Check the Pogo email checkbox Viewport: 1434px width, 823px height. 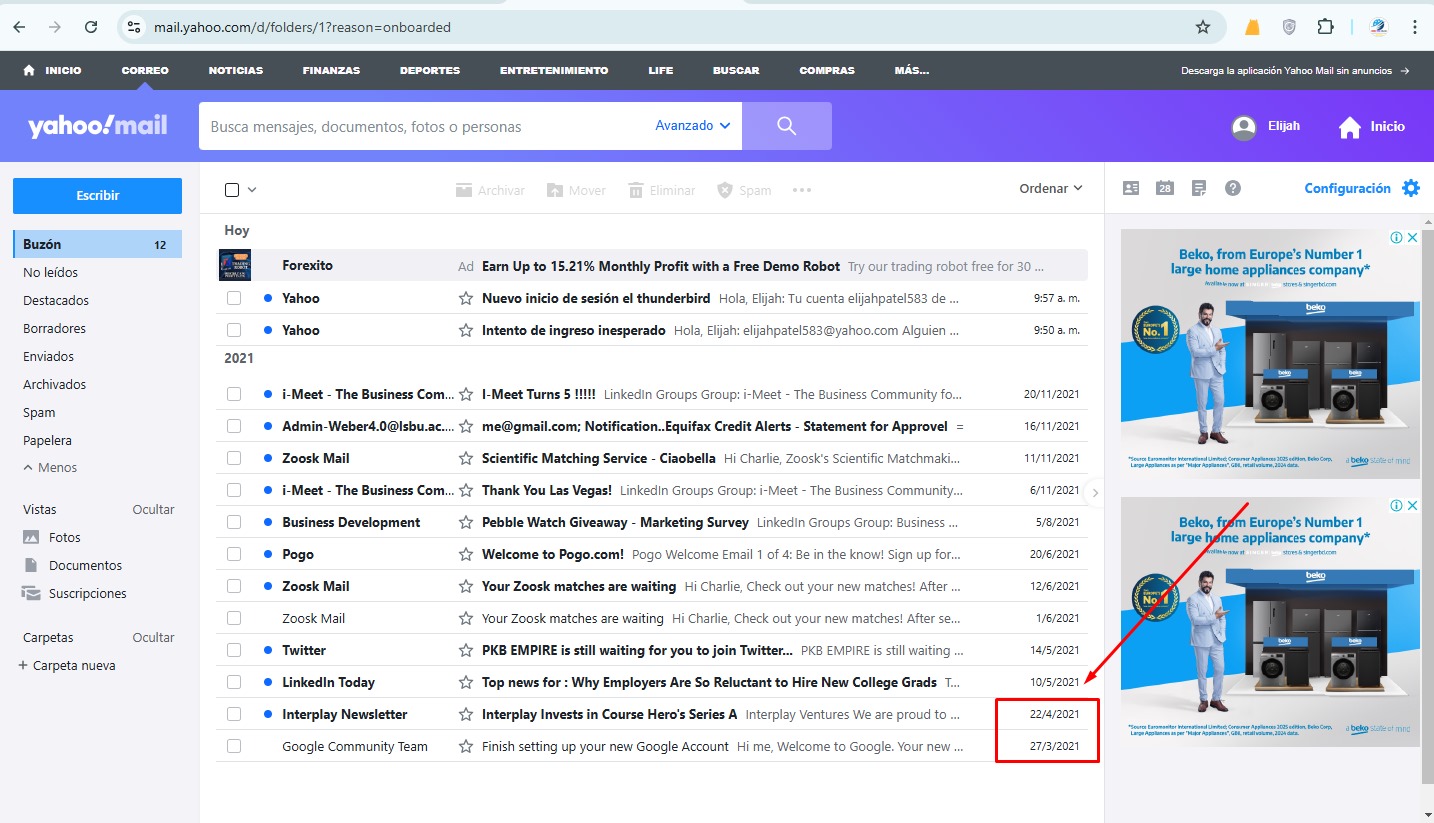[234, 554]
